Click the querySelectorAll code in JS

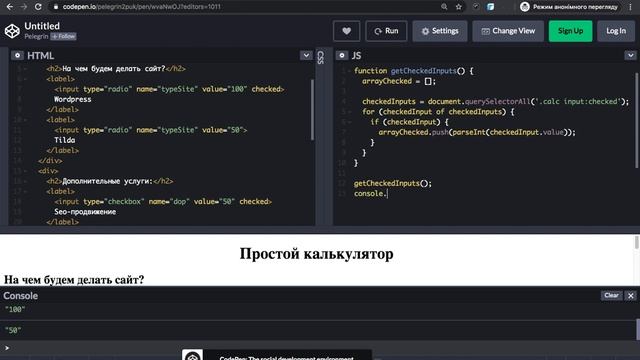pyautogui.click(x=497, y=102)
